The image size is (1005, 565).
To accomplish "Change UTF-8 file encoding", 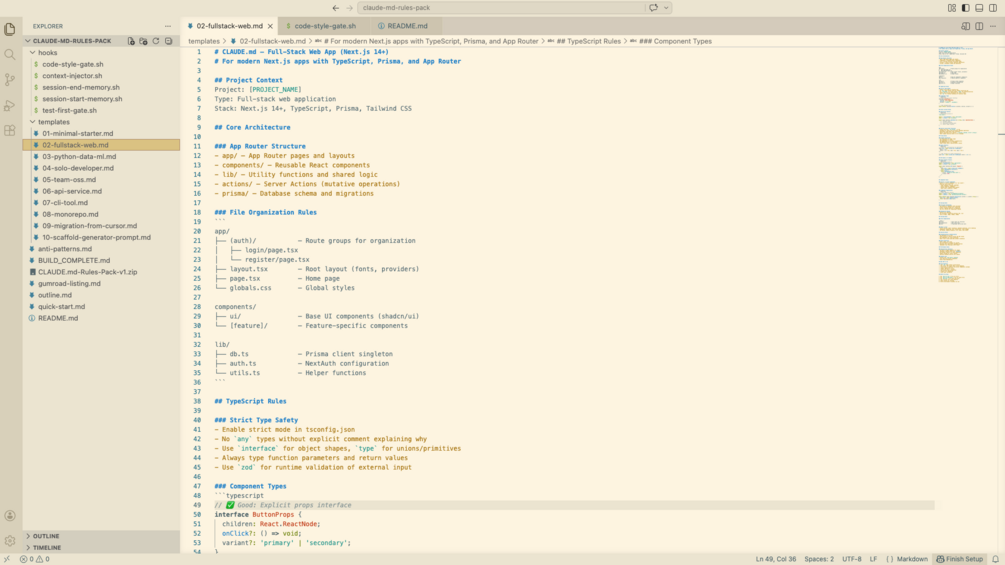I will (x=851, y=559).
